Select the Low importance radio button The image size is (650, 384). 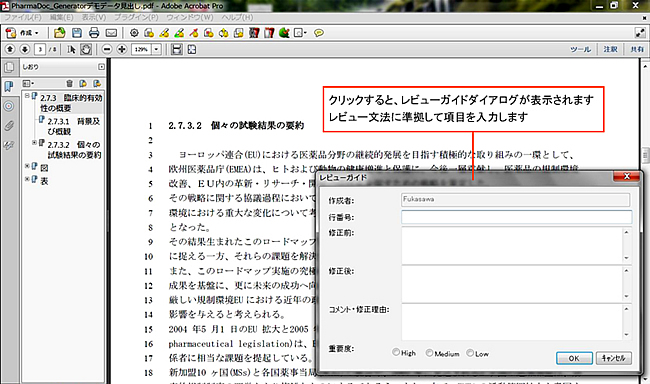[x=470, y=352]
